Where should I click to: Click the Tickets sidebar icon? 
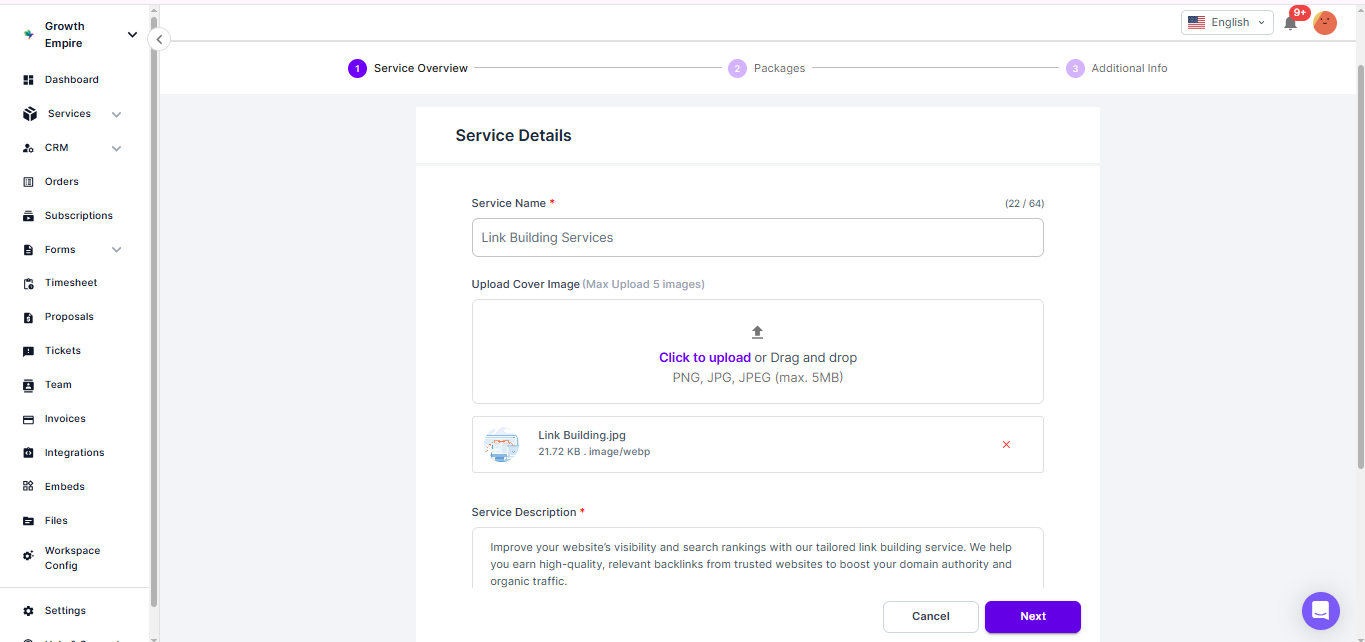tap(29, 351)
